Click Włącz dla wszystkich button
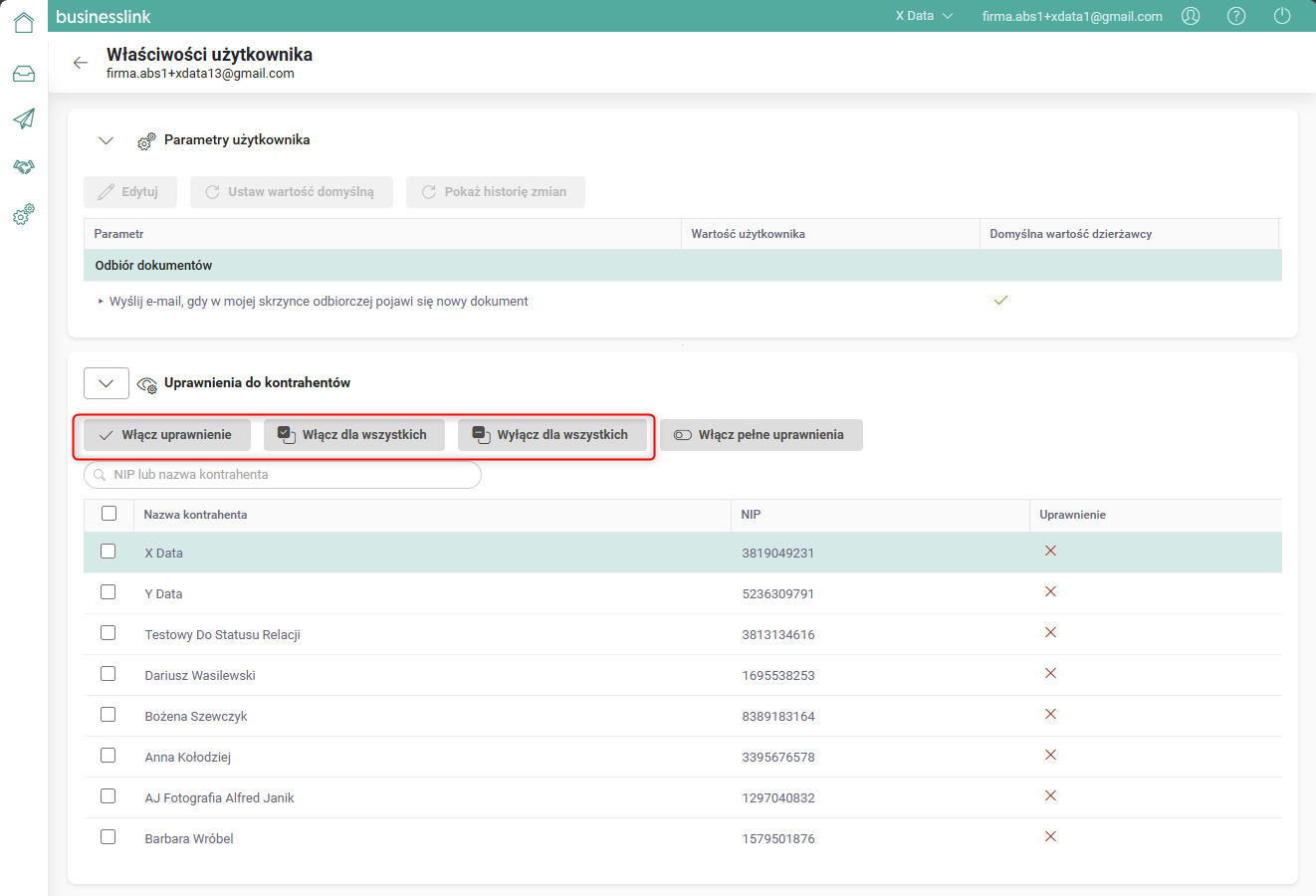 click(354, 435)
